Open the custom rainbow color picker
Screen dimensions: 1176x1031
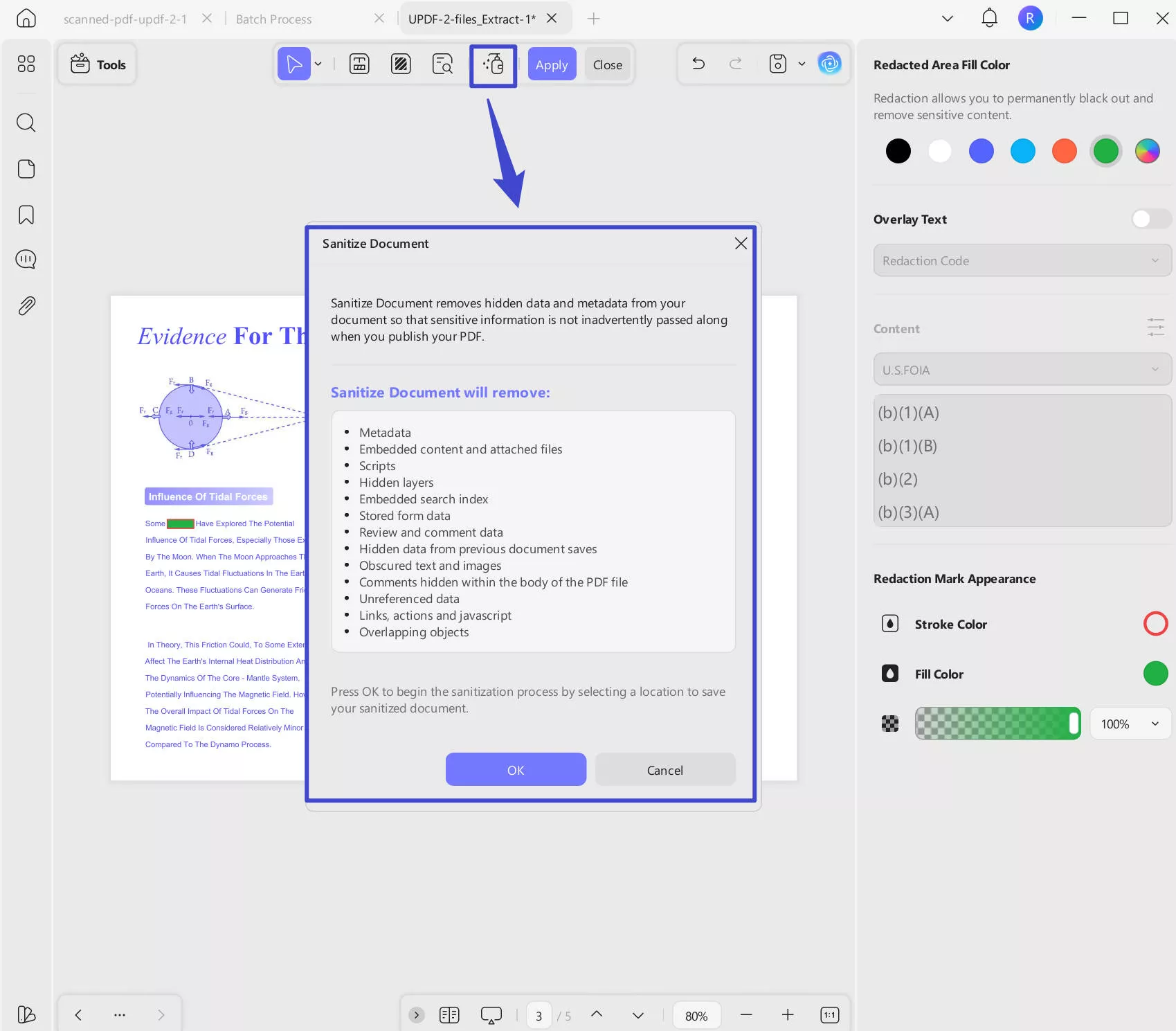1148,151
